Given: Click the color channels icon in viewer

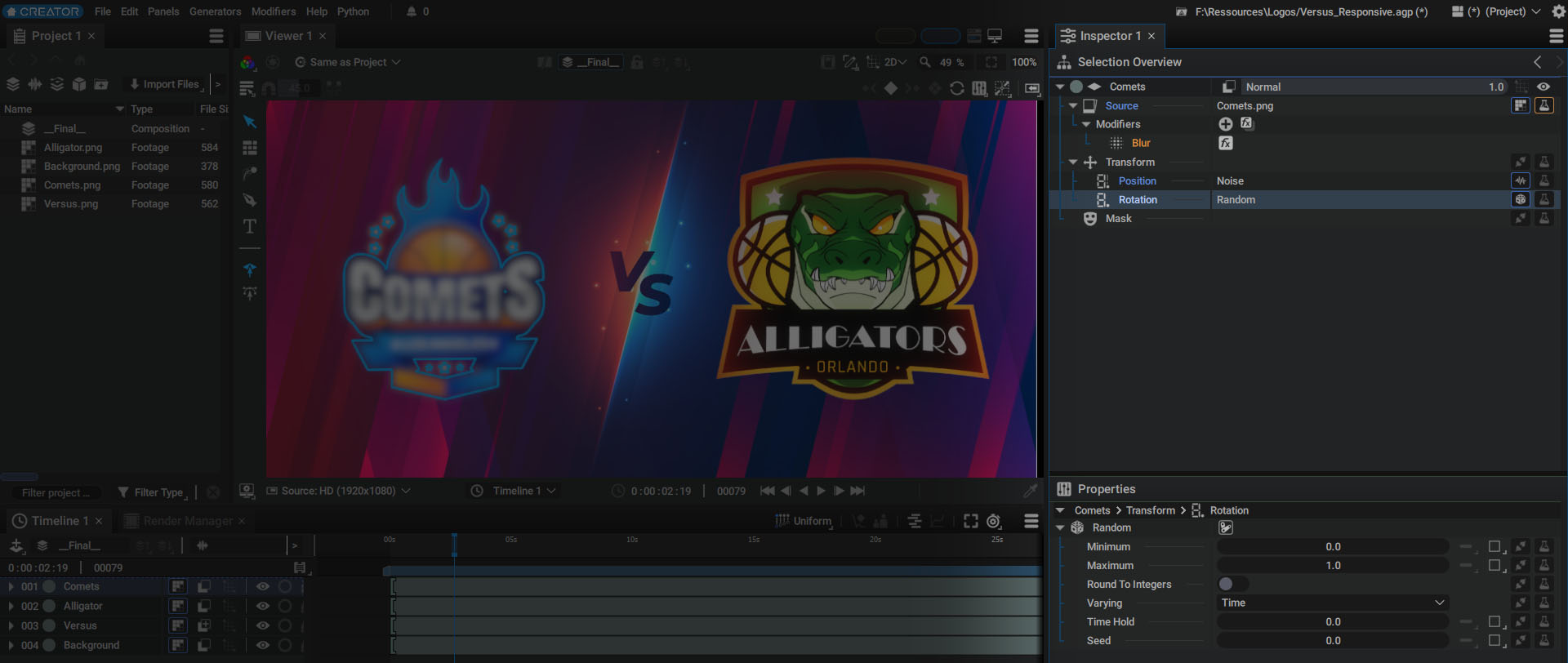Looking at the screenshot, I should (x=247, y=62).
